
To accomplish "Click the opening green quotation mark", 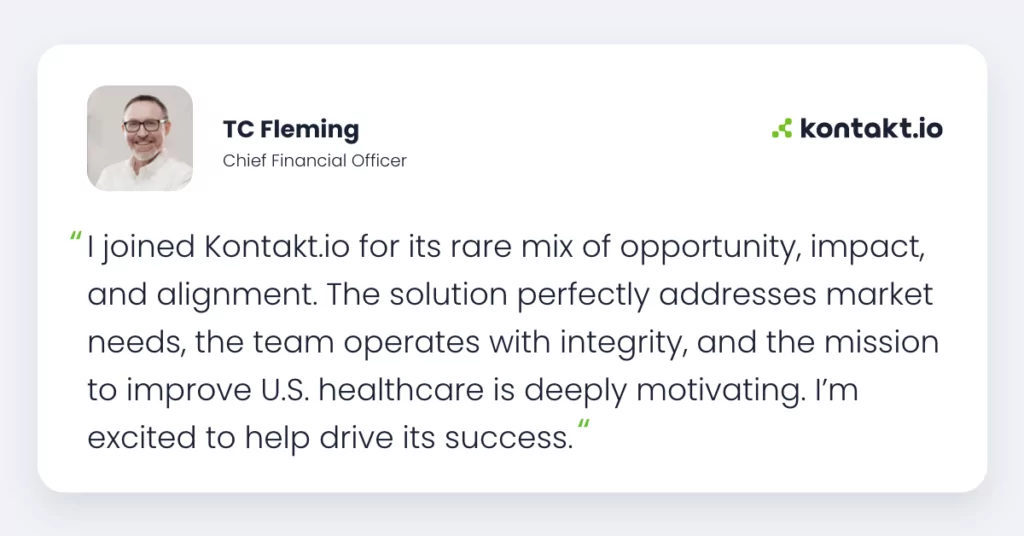I will (76, 237).
